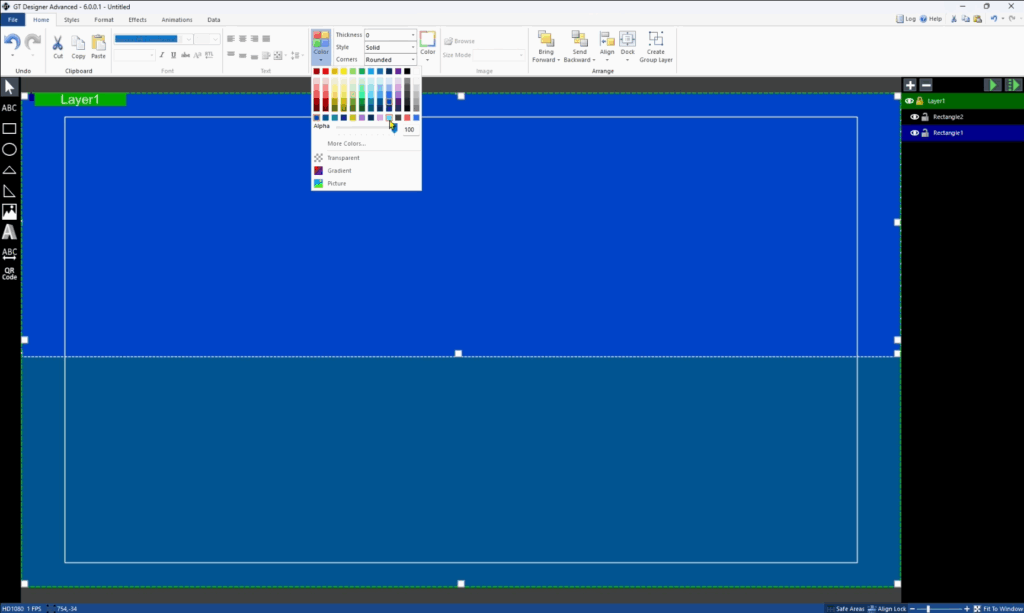Expand the Style dropdown set to Solid
This screenshot has height=613, width=1024.
click(390, 47)
